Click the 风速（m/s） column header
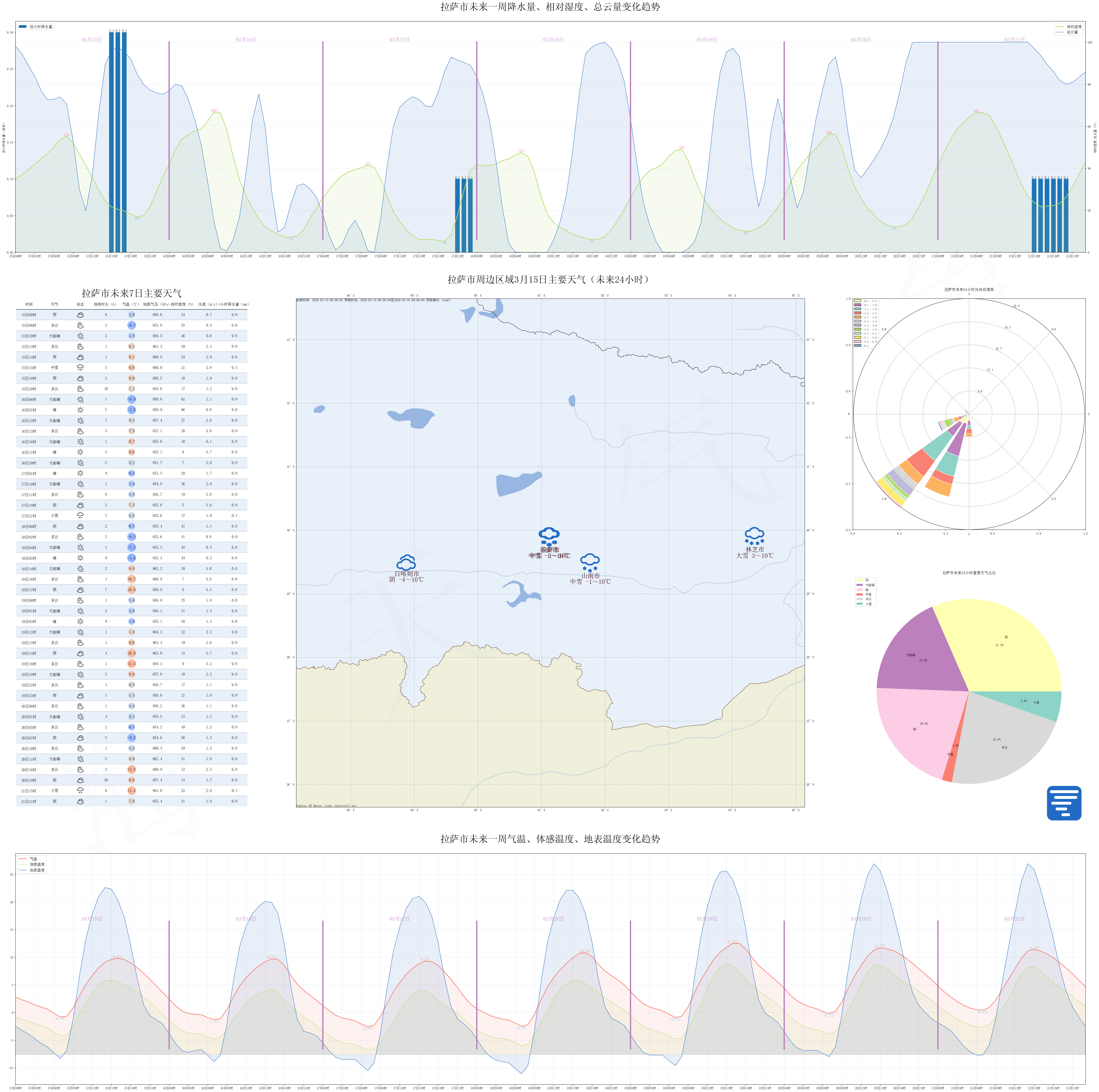Viewport: 1099px width, 1092px height. pyautogui.click(x=208, y=304)
